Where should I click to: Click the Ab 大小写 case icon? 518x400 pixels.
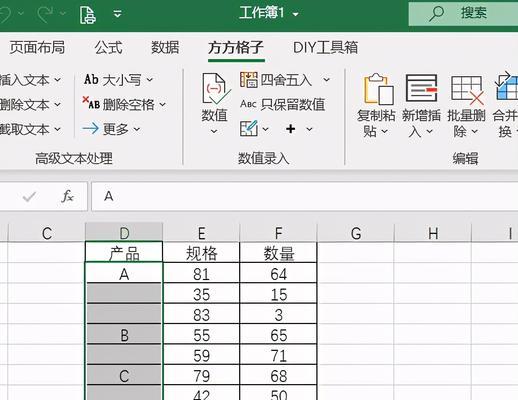(91, 80)
